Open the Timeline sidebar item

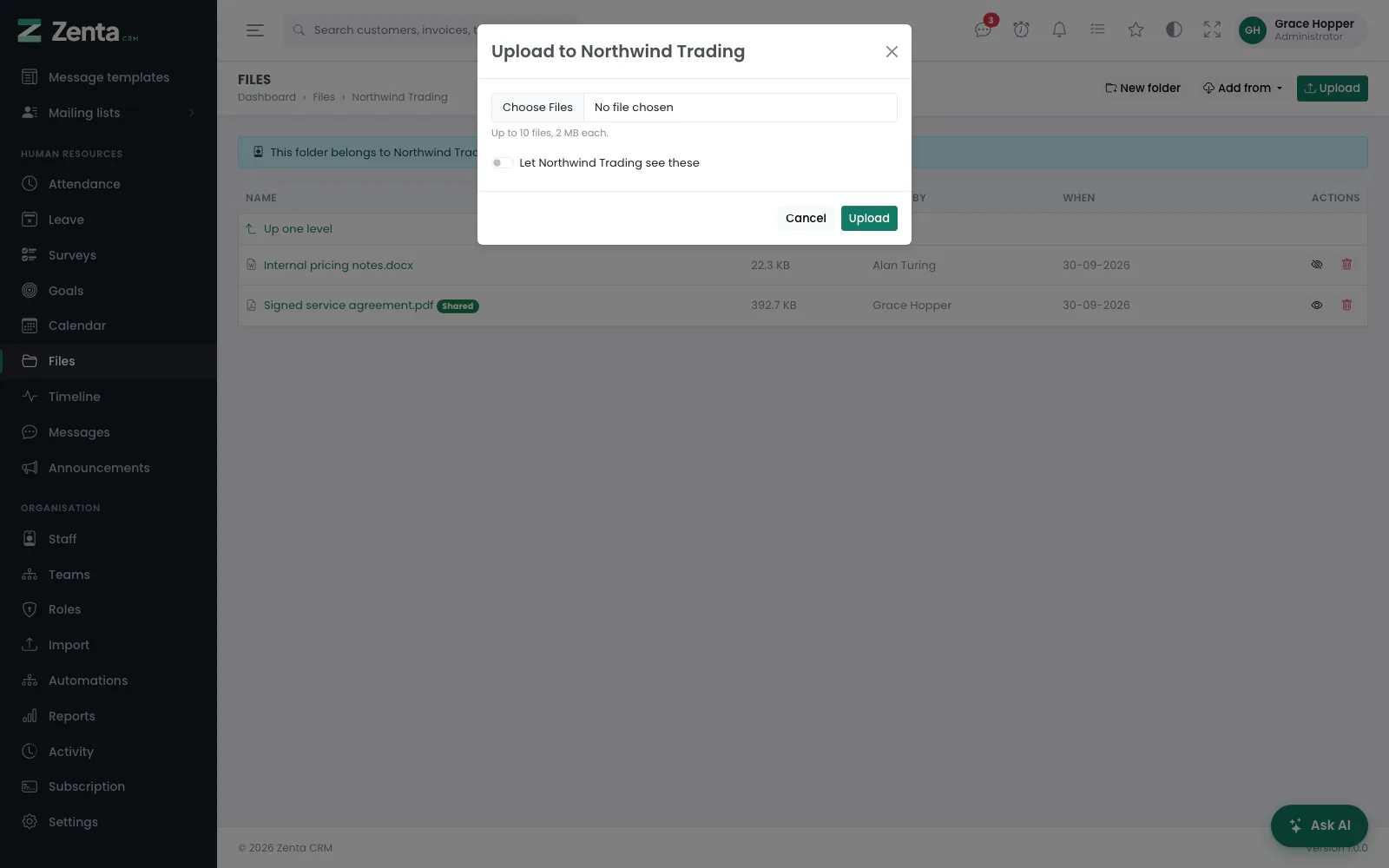point(109,397)
